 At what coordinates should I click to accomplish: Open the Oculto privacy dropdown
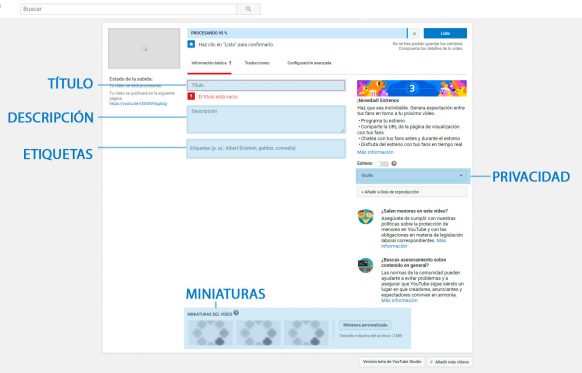(x=413, y=176)
